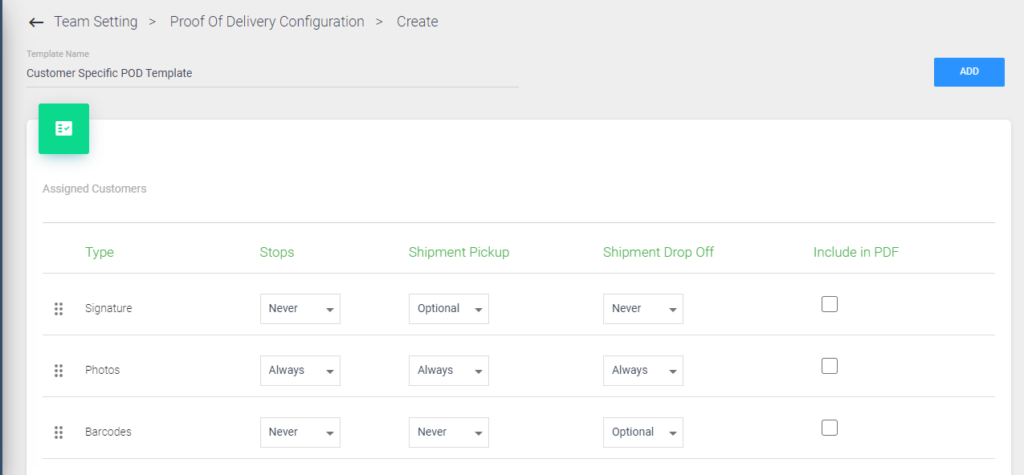The width and height of the screenshot is (1024, 475).
Task: Click the Assigned Customers field
Action: (519, 199)
